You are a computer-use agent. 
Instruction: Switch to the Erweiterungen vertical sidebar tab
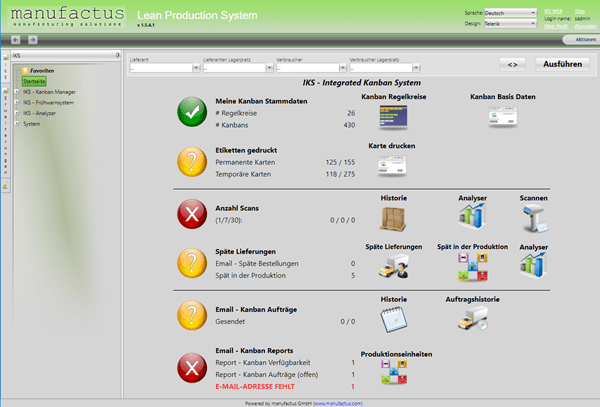pyautogui.click(x=5, y=132)
